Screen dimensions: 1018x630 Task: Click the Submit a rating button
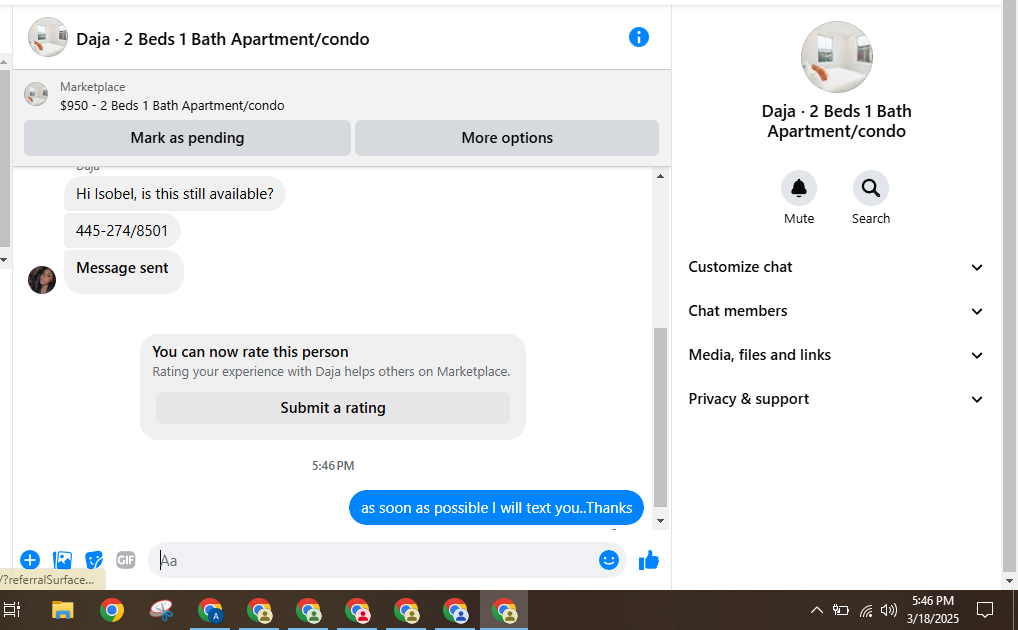(332, 408)
